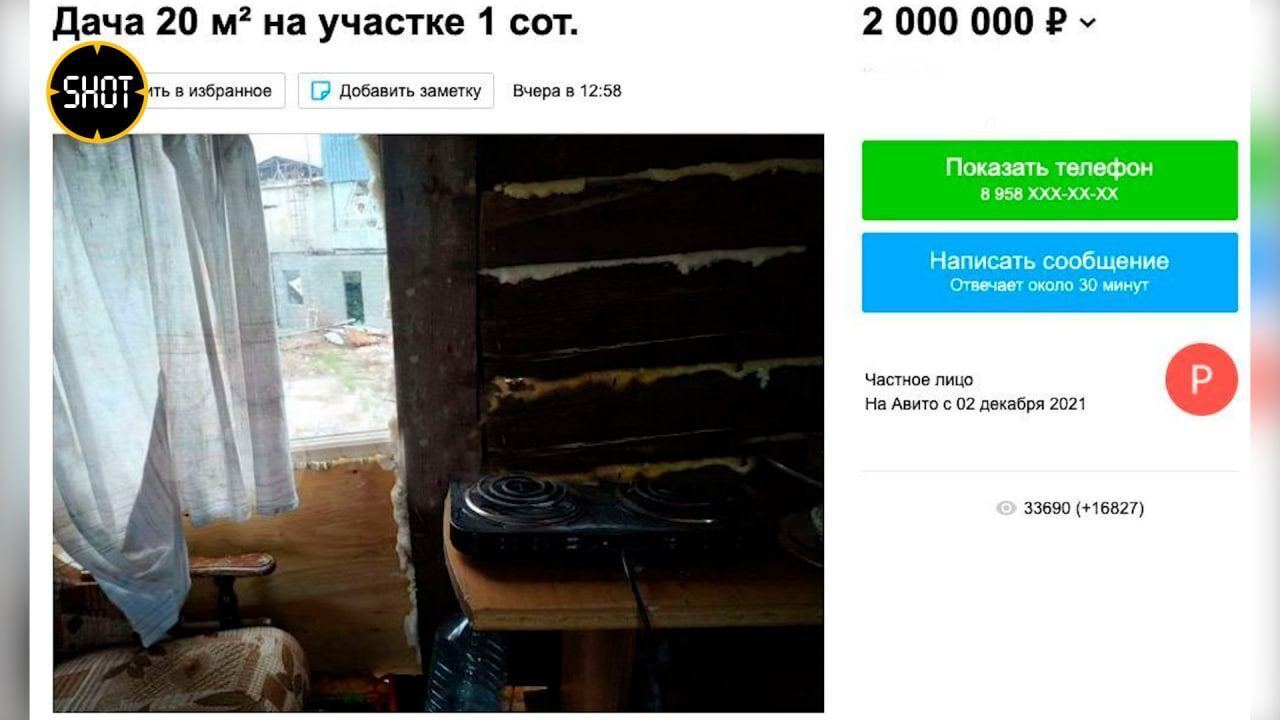Expand the chevron next to the price
Screen dimensions: 1280x720
1088,23
